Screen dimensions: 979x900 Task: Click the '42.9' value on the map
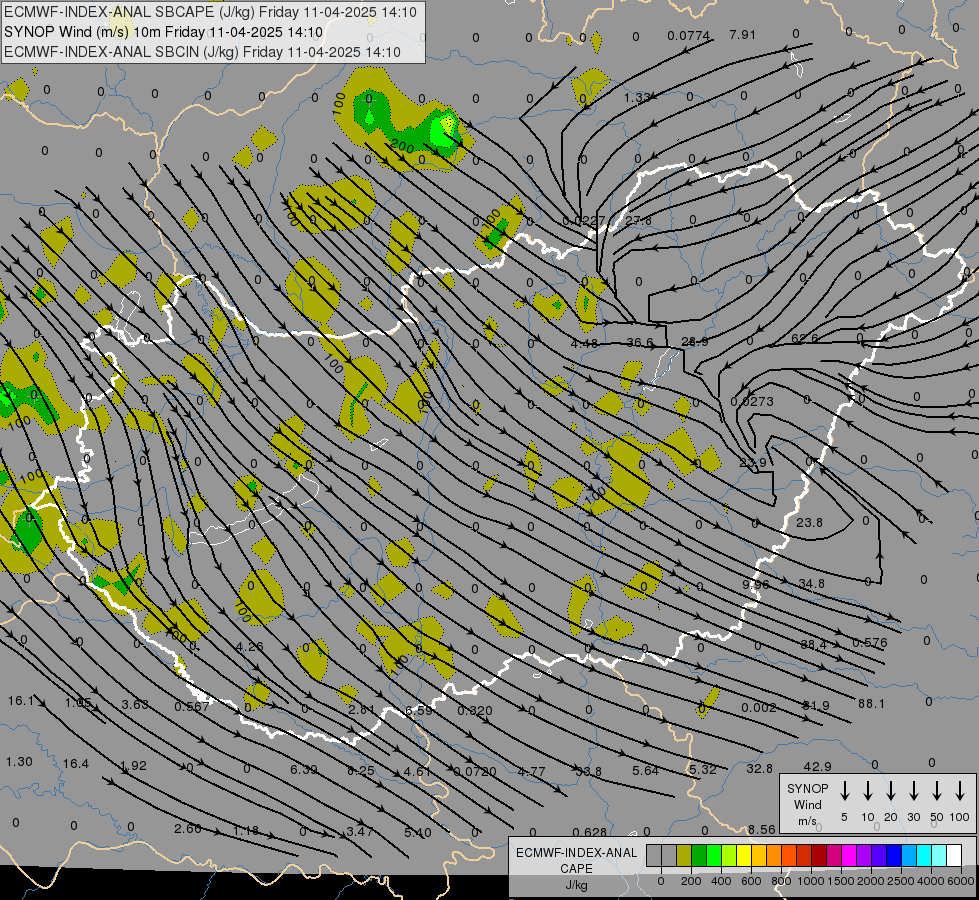pyautogui.click(x=817, y=766)
